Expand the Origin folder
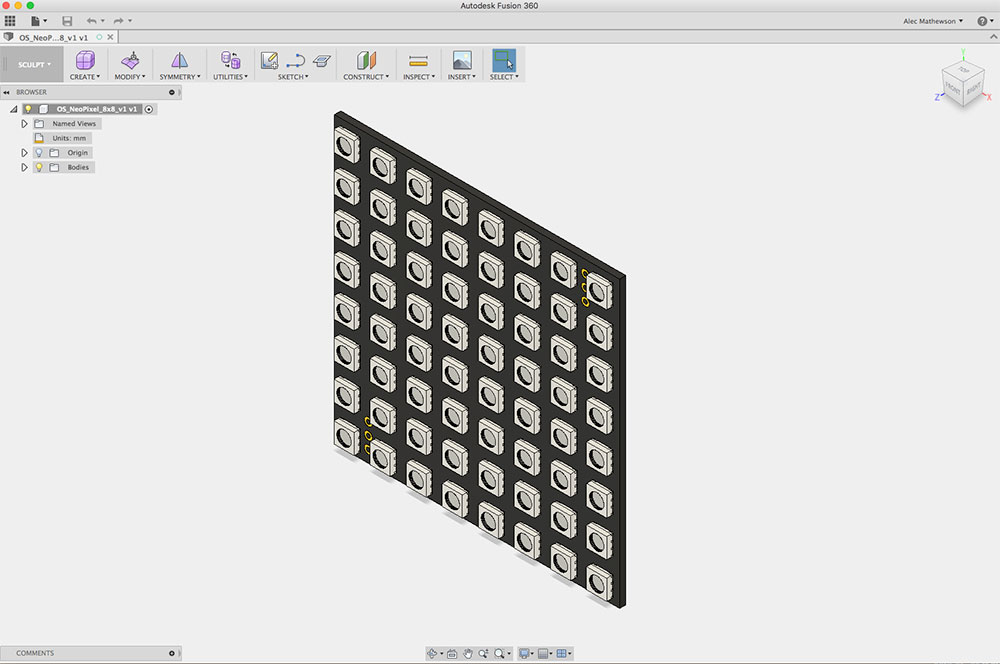1000x664 pixels. 24,152
